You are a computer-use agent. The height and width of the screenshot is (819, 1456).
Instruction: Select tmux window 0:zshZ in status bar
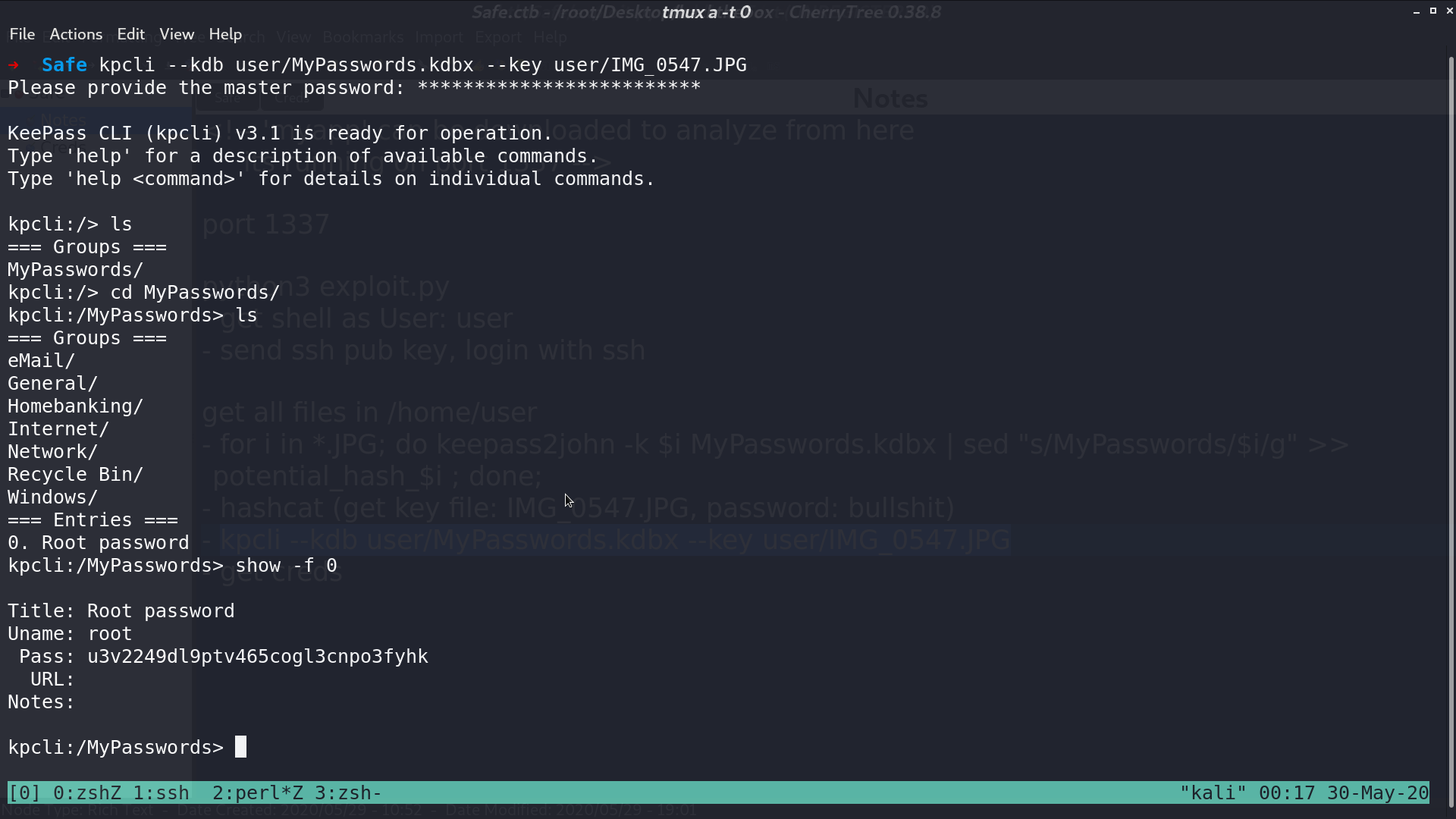coord(87,793)
